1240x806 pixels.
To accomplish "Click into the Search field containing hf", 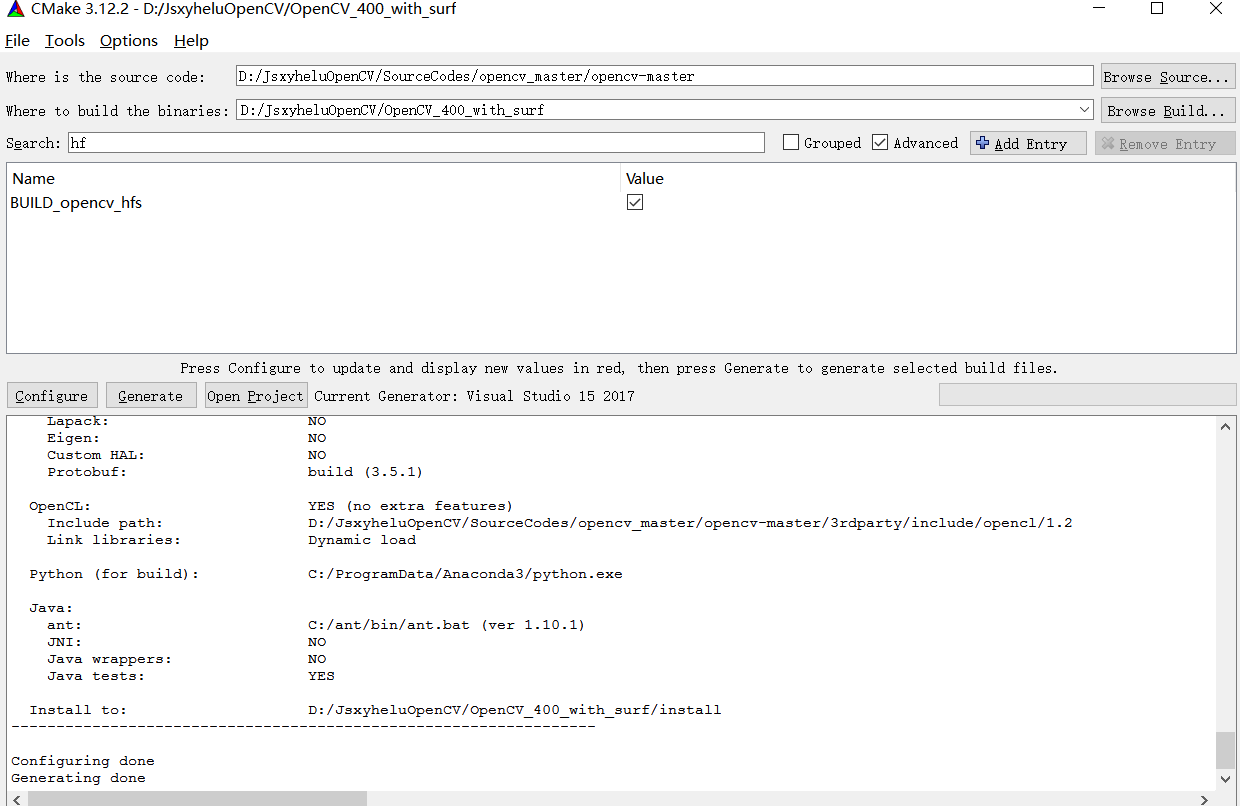I will click(x=416, y=143).
